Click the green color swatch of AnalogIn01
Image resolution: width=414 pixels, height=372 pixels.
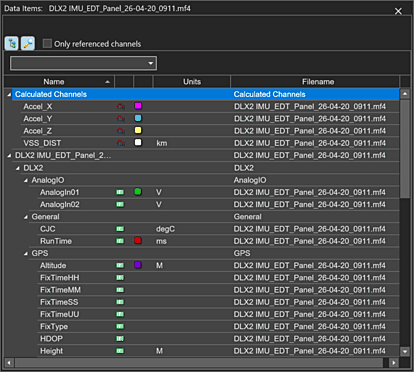click(x=138, y=191)
